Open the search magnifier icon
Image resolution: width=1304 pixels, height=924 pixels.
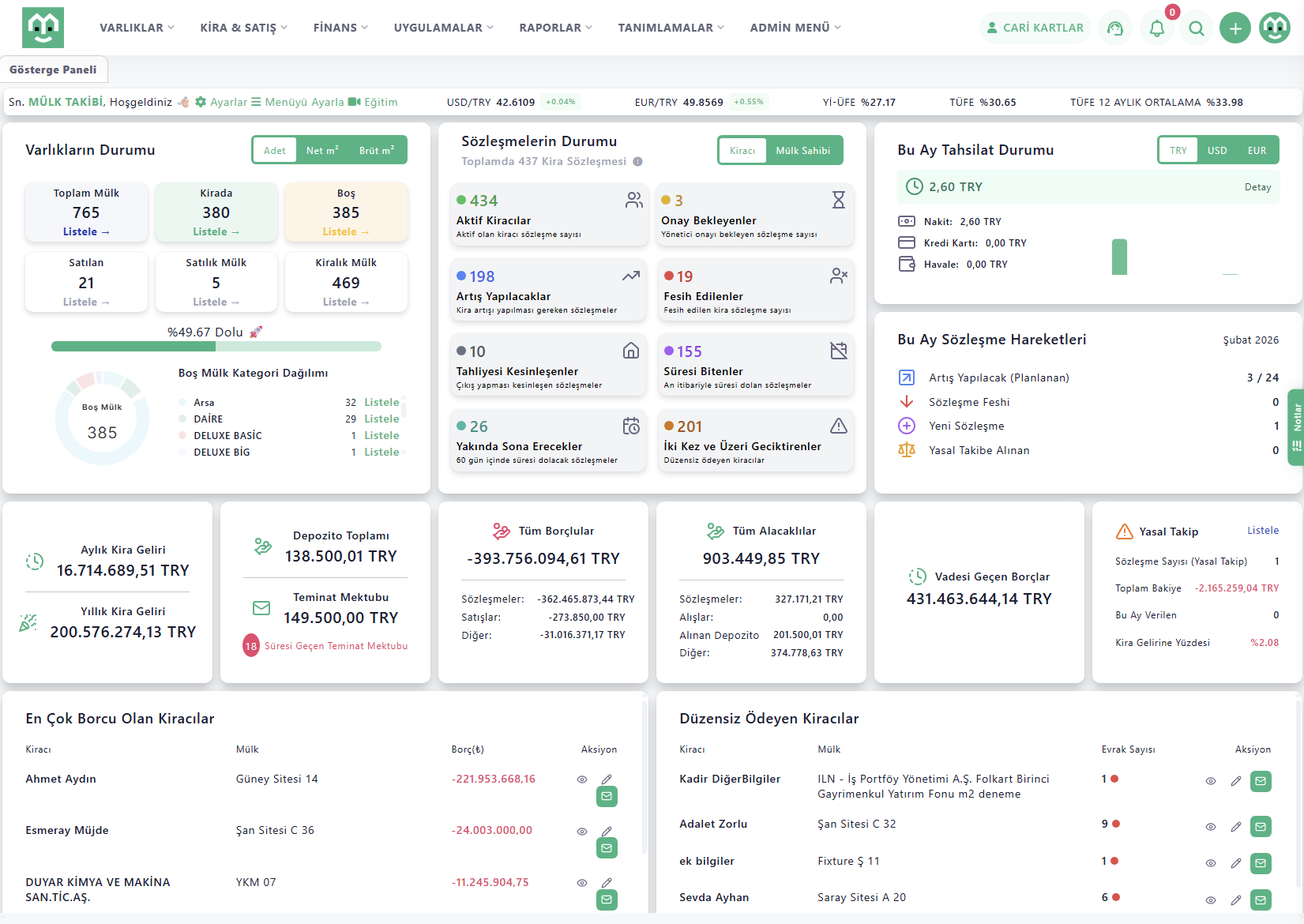click(x=1197, y=28)
